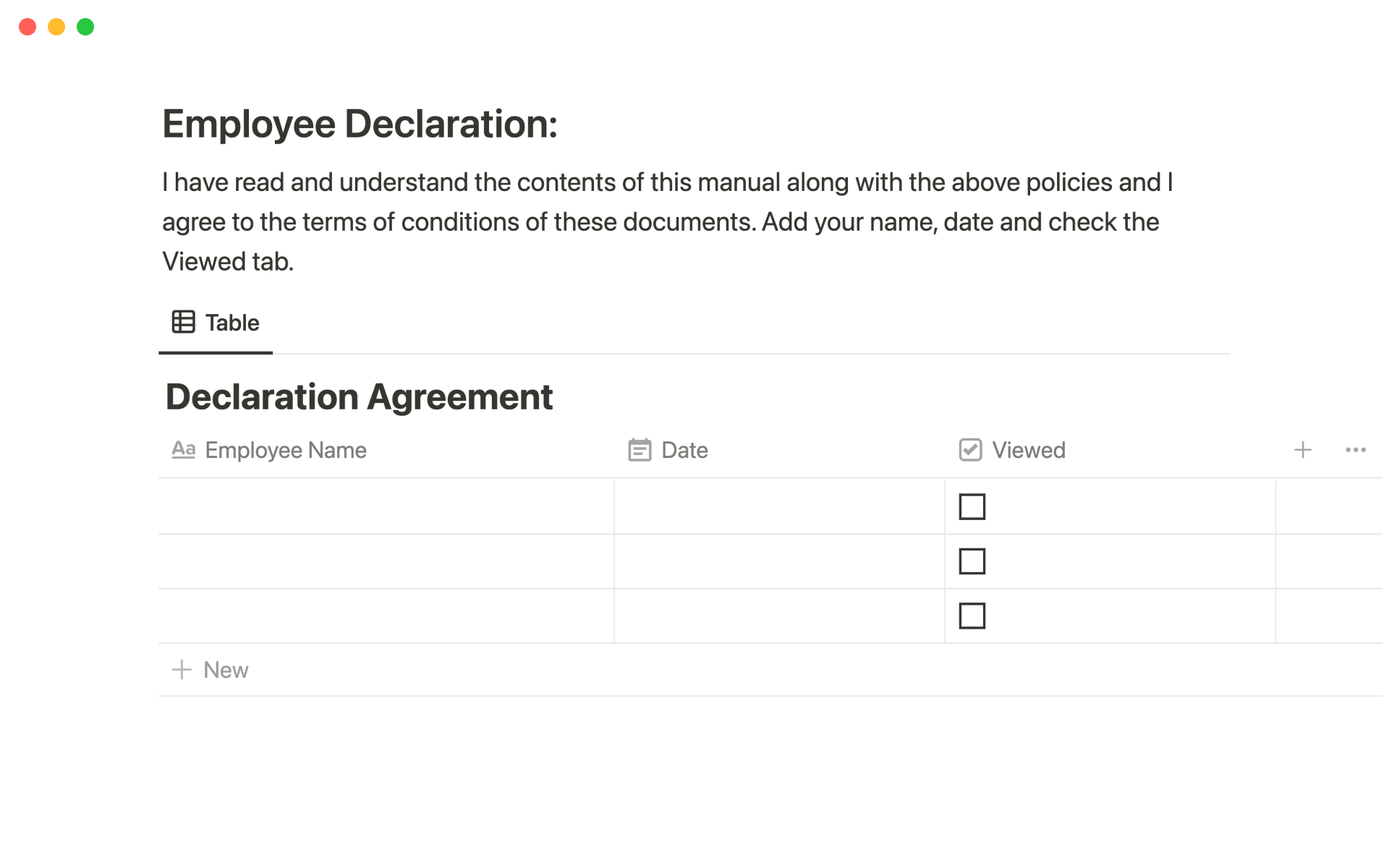Screen dimensions: 1389x868
Task: Click New to add a row
Action: click(226, 670)
